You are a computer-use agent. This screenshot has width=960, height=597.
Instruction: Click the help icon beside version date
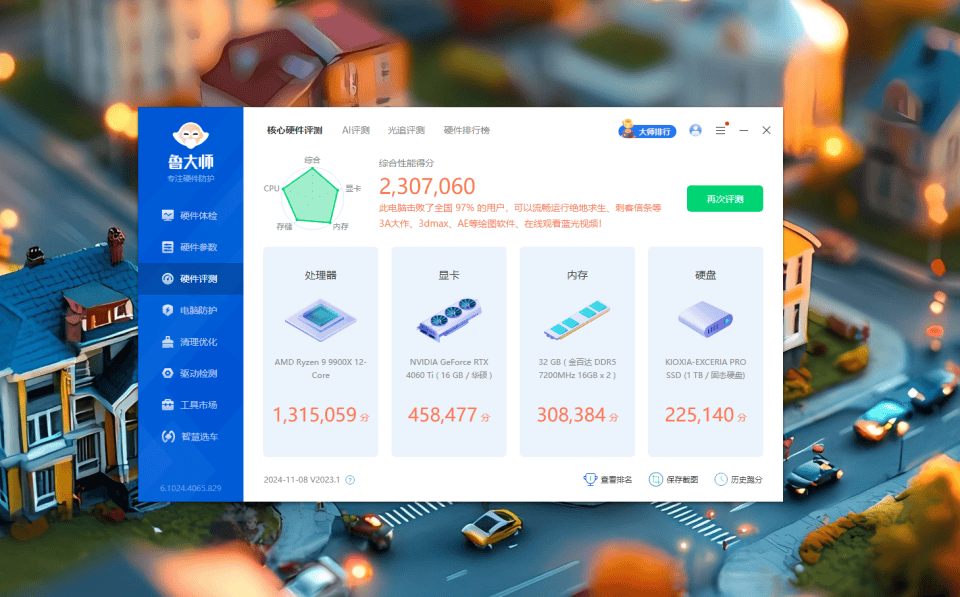point(350,480)
